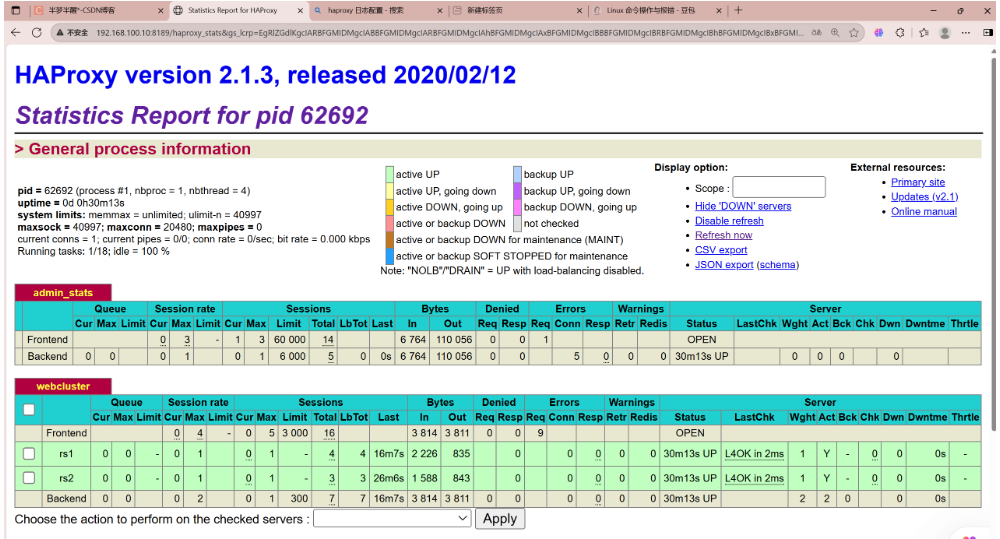Open the tab actions menu icon
The width and height of the screenshot is (1000, 539).
(16, 11)
